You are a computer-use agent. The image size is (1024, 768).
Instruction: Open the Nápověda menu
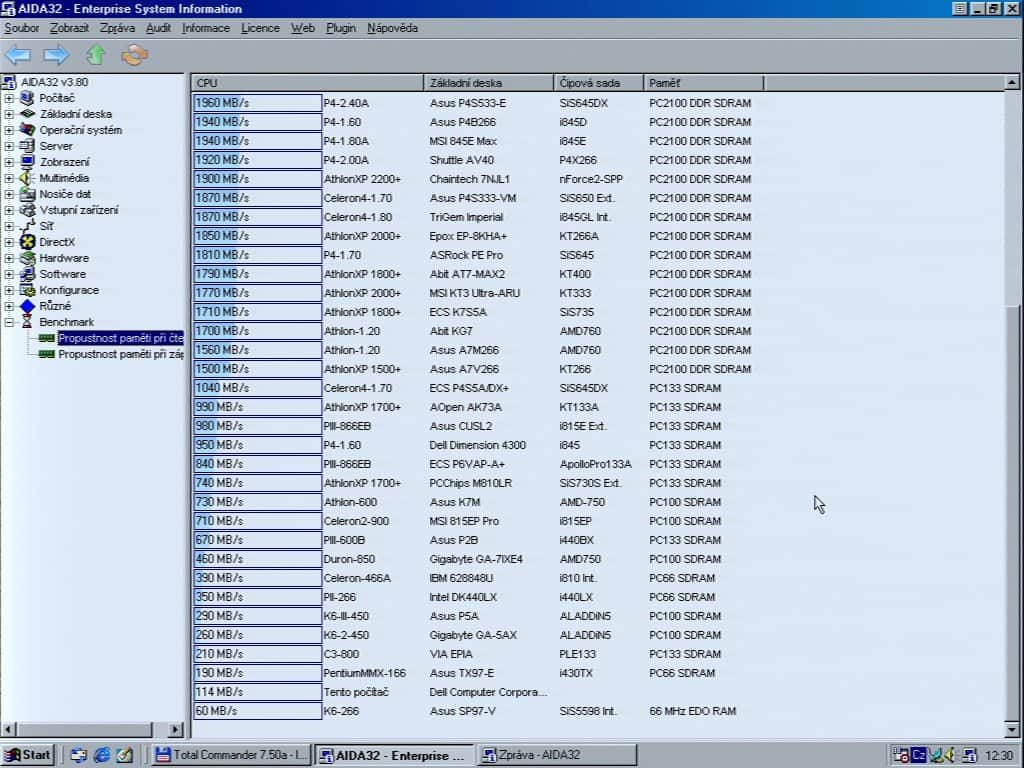coord(392,28)
